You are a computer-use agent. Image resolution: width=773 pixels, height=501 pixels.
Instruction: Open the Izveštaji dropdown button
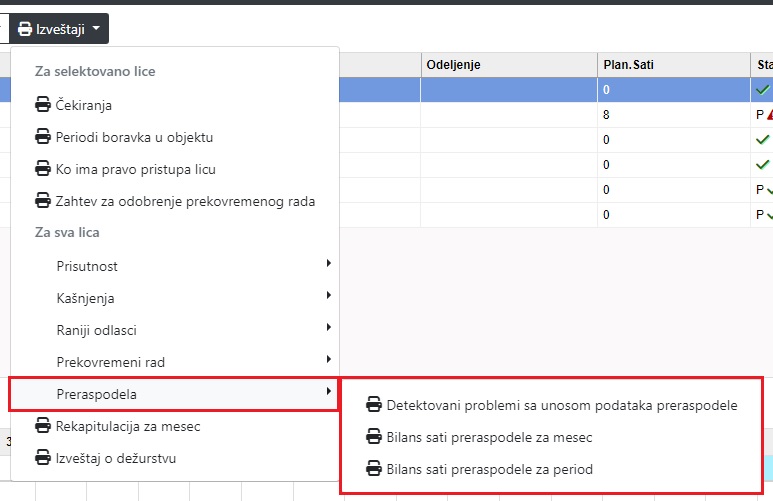tap(60, 29)
